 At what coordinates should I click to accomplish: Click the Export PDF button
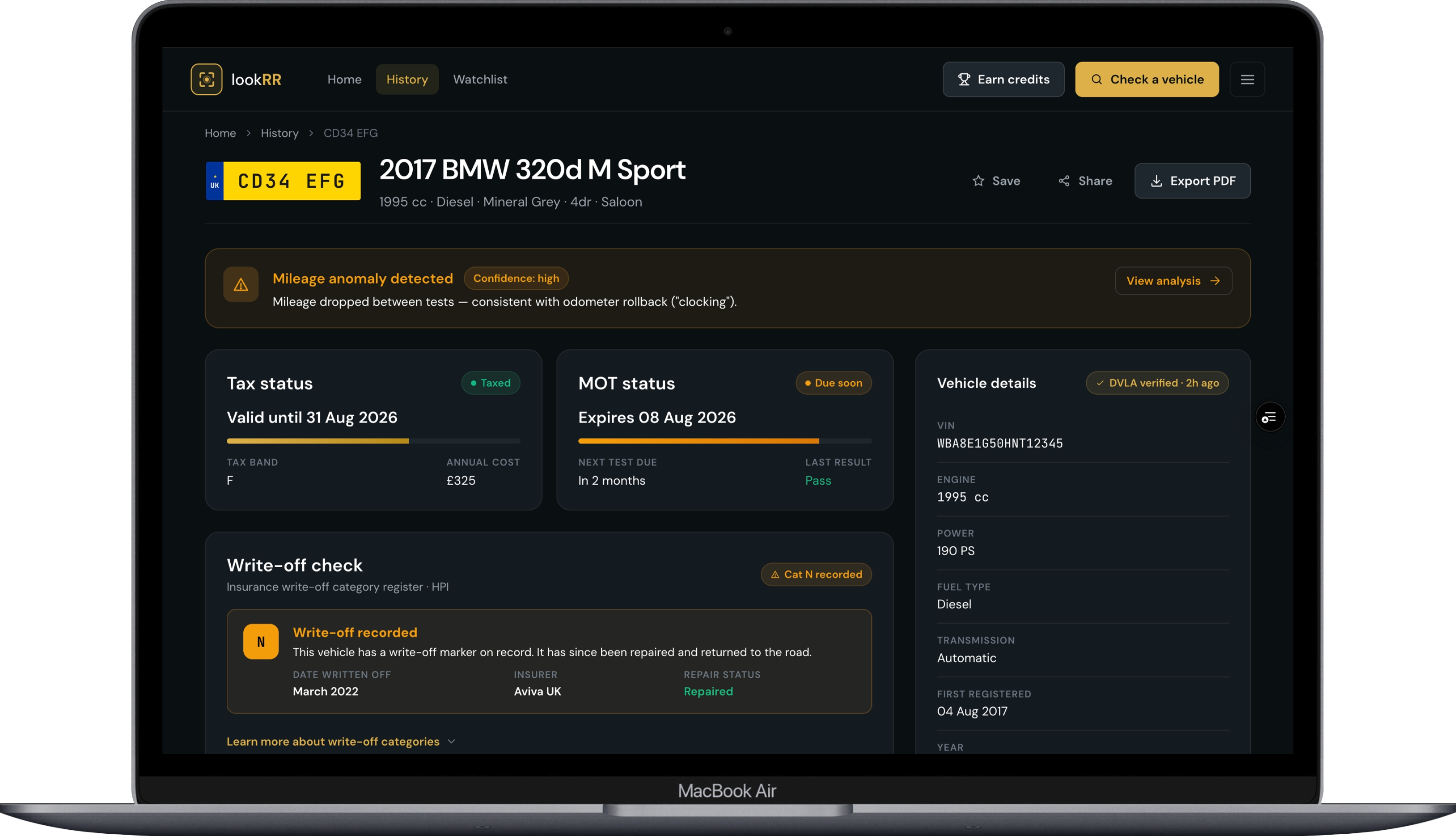1192,181
